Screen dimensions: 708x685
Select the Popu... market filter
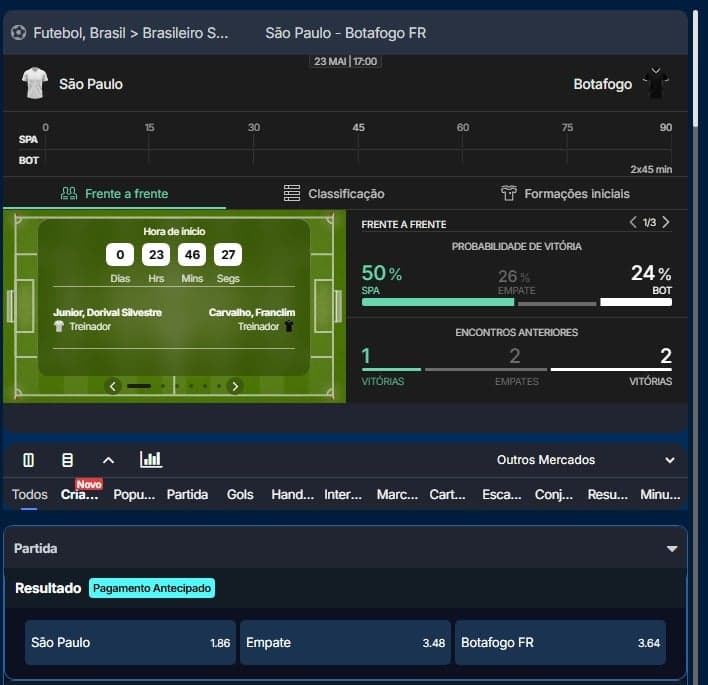point(134,494)
